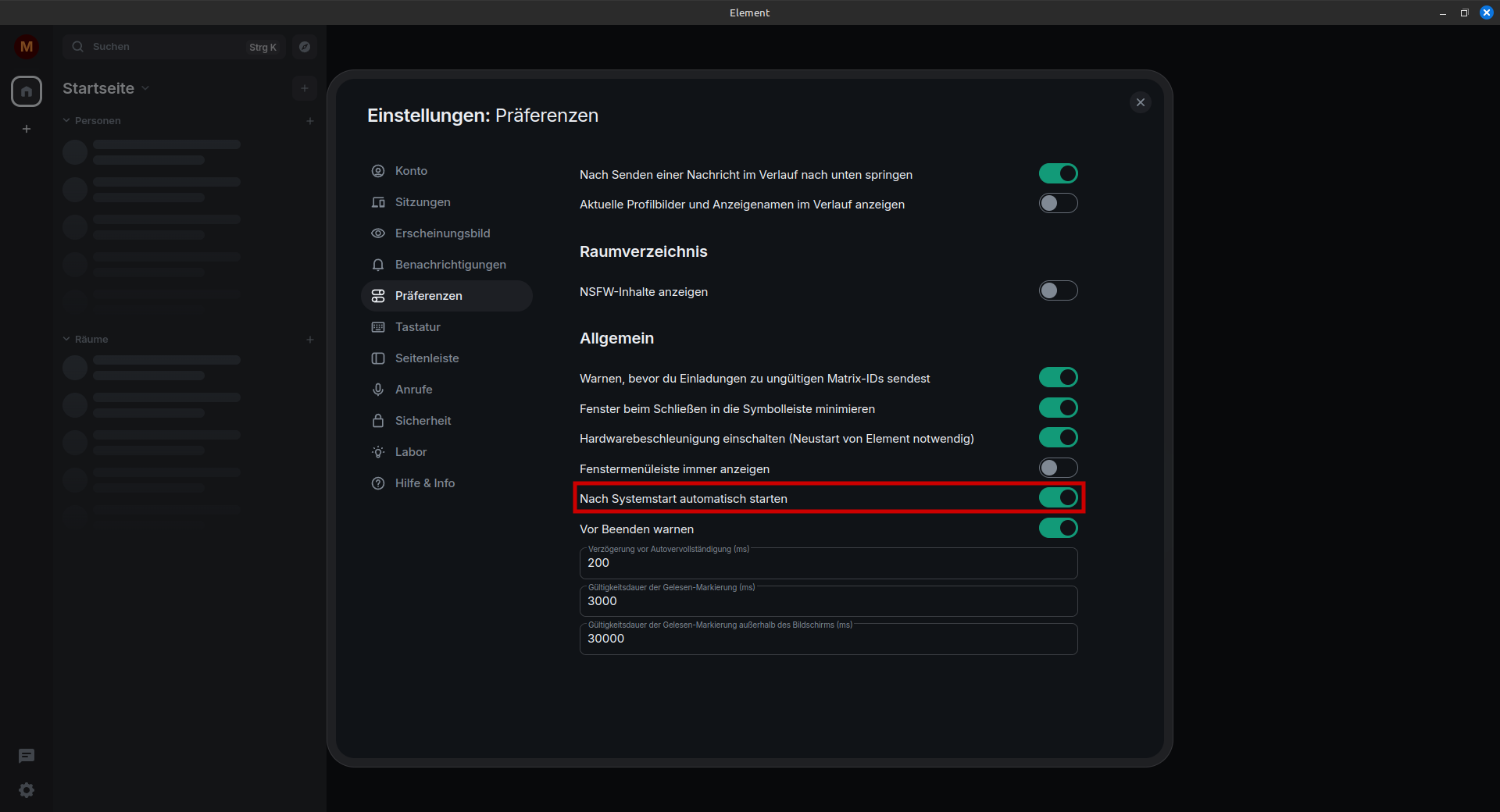Image resolution: width=1500 pixels, height=812 pixels.
Task: Open the Sicherheit settings tab
Action: (423, 421)
